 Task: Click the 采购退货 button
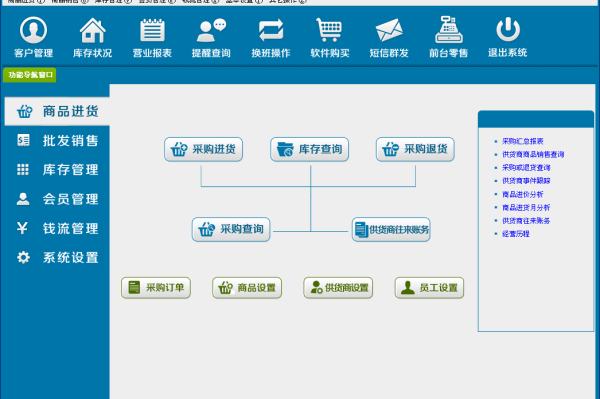click(x=415, y=149)
